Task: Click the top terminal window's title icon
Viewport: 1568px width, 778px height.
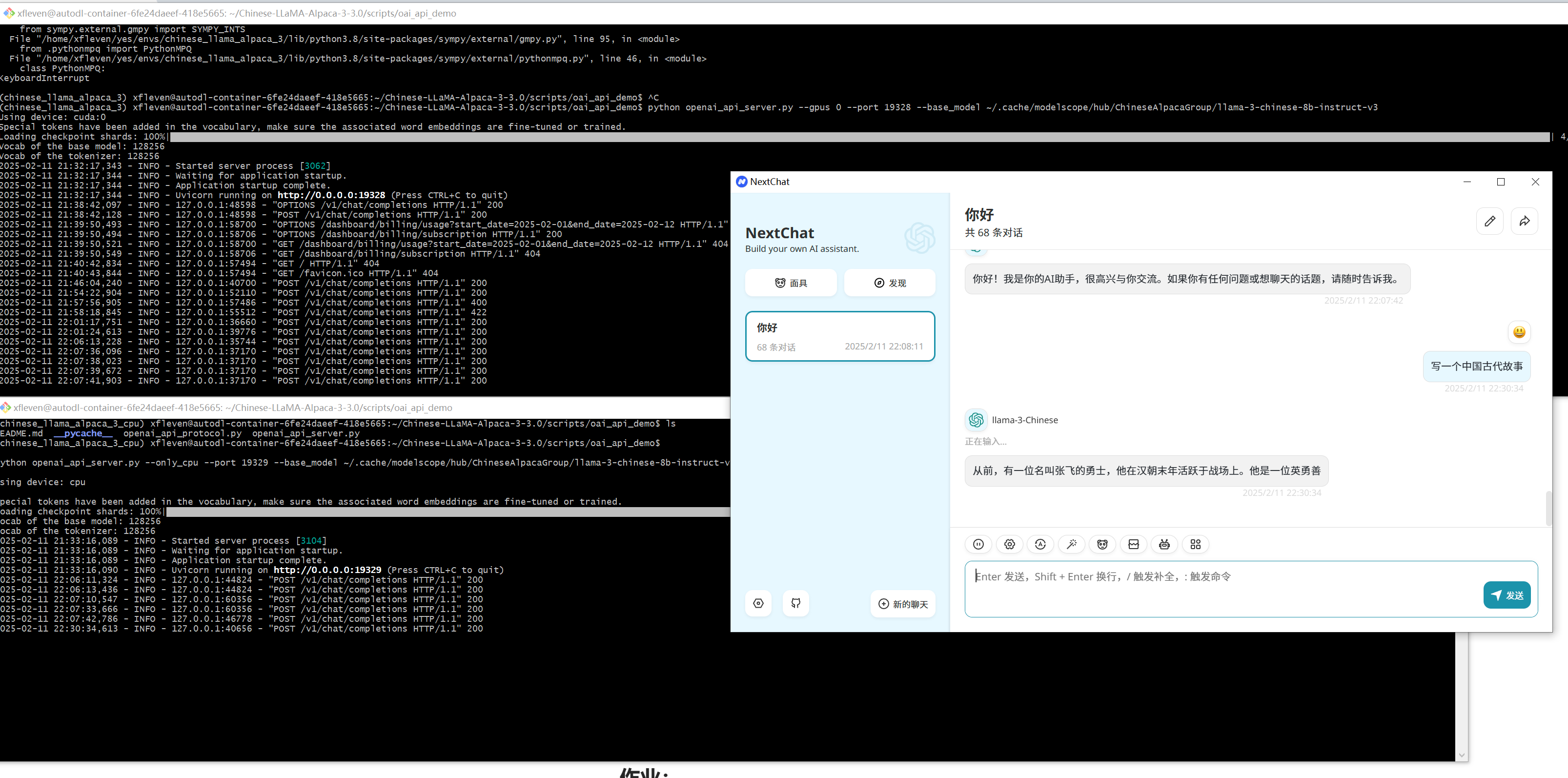Action: 8,13
